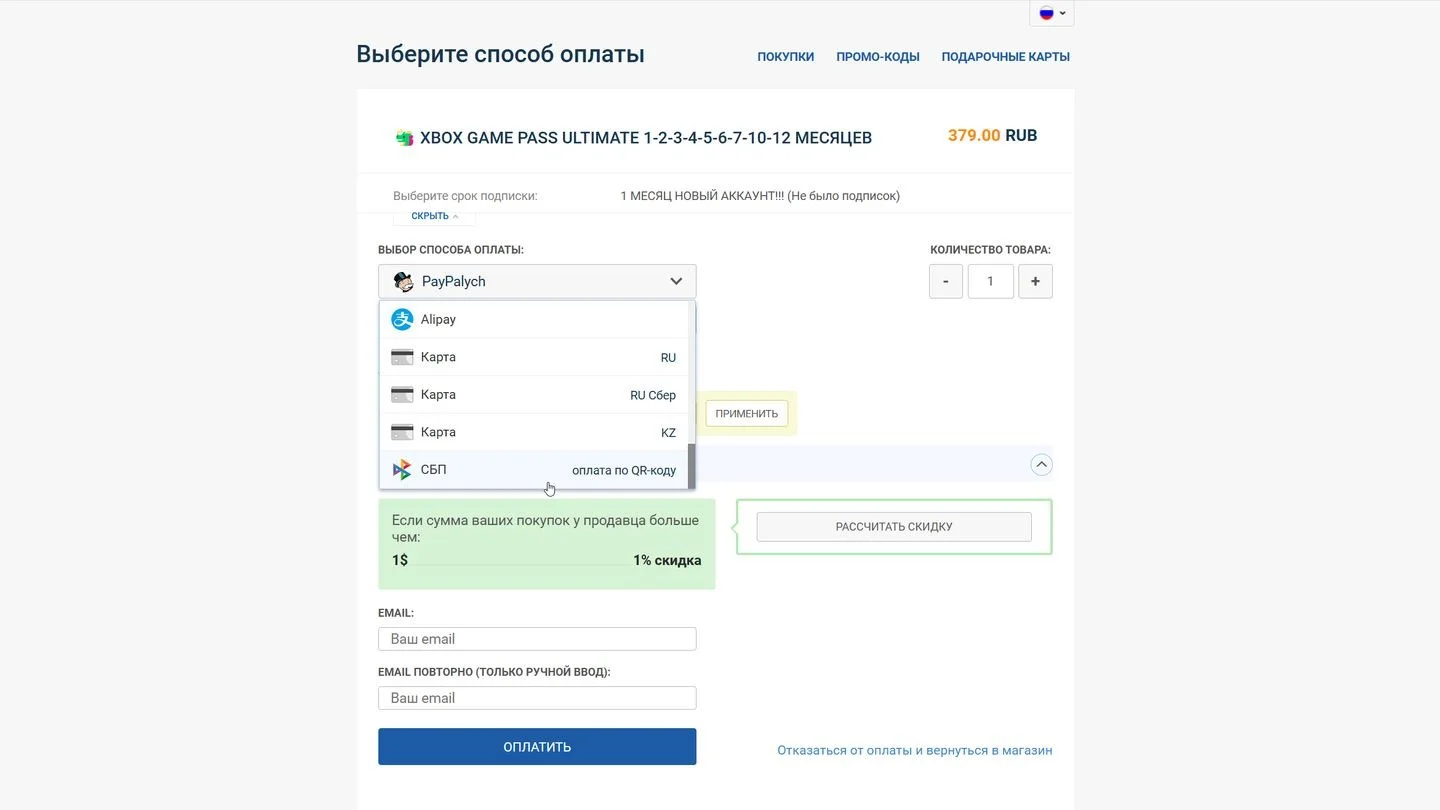This screenshot has width=1440, height=810.
Task: Collapse the PayPalych payment method dropdown
Action: (676, 281)
